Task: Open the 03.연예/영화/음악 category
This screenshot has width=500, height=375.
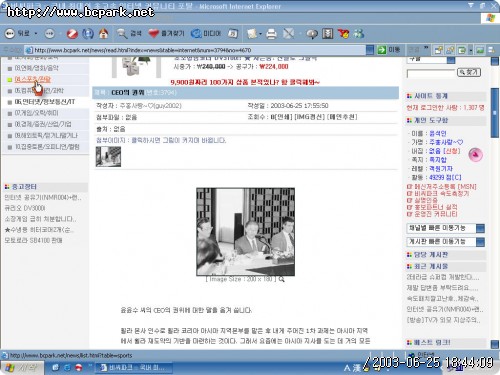Action: click(x=36, y=68)
